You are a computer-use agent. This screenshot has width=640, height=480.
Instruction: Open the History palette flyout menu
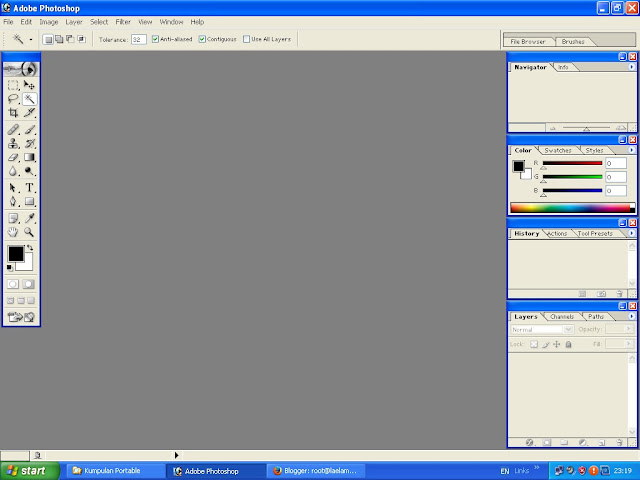click(631, 233)
